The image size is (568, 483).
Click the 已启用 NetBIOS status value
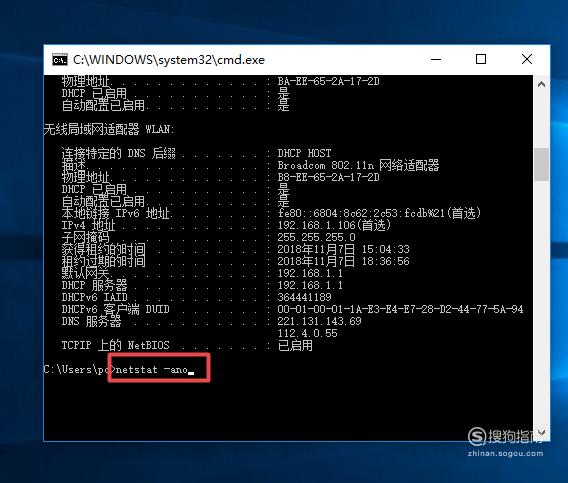295,345
